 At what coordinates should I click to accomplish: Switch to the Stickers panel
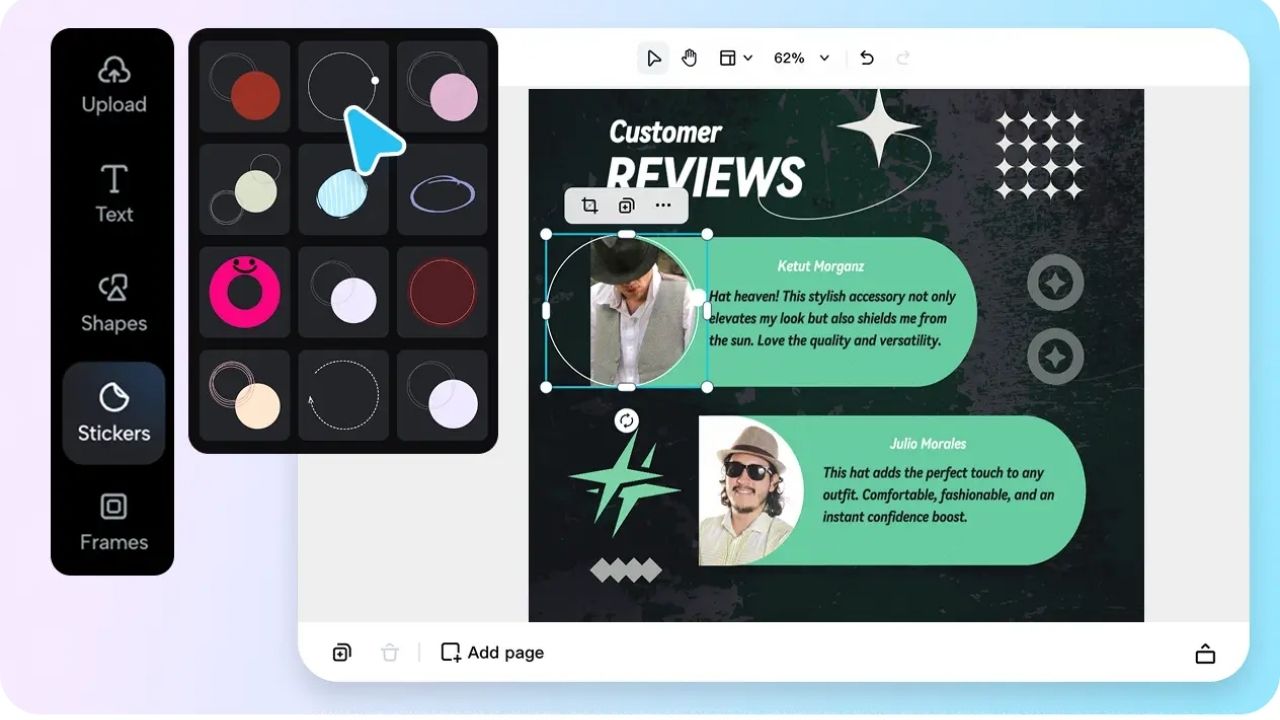click(113, 412)
